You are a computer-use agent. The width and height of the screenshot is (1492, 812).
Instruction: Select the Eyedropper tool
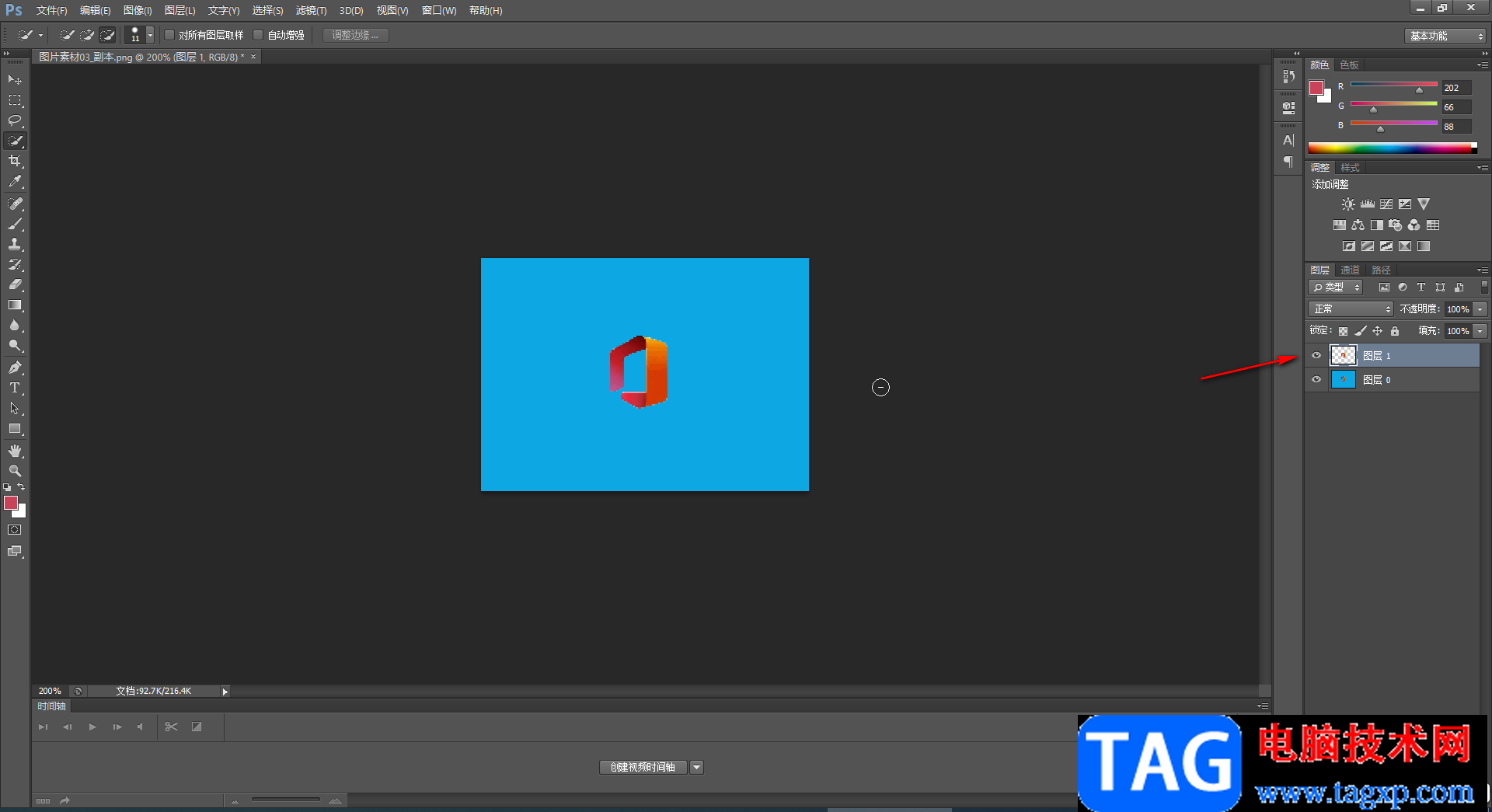pos(15,181)
